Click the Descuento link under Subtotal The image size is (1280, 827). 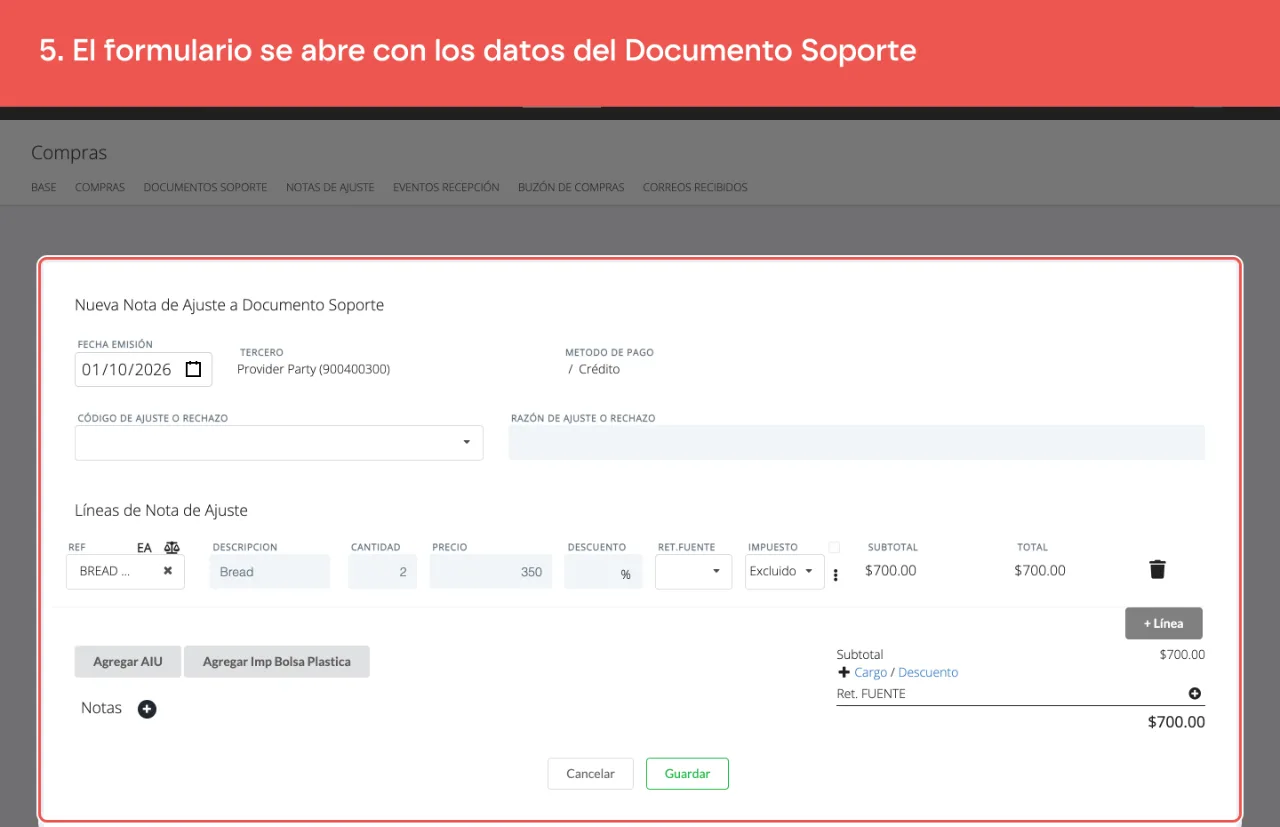928,672
